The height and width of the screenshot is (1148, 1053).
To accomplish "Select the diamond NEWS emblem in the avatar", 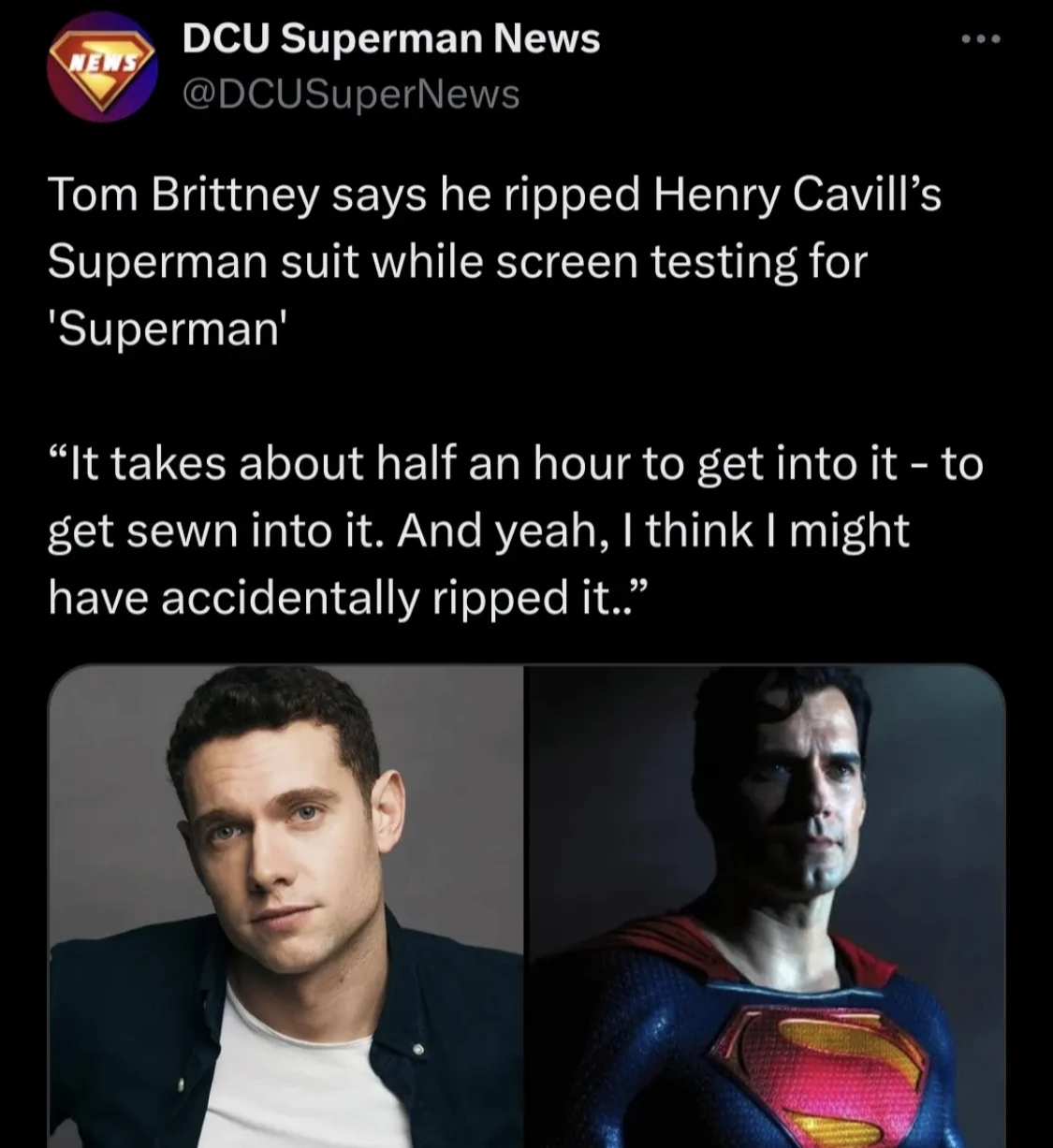I will 103,61.
